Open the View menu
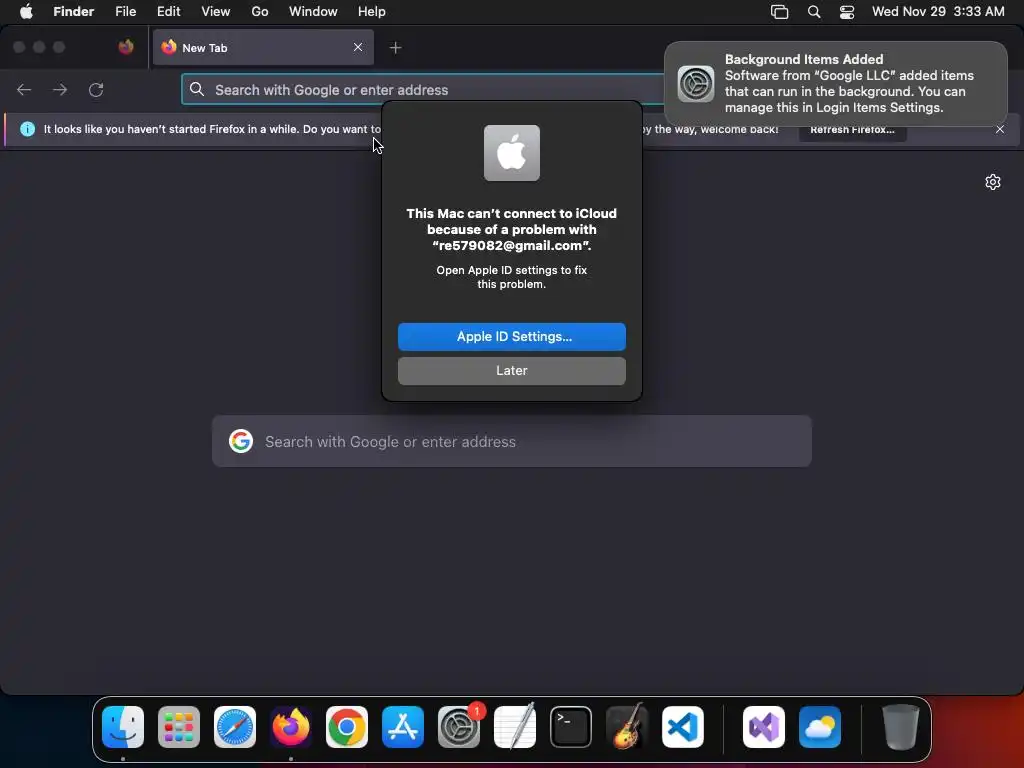The width and height of the screenshot is (1024, 768). (x=216, y=11)
